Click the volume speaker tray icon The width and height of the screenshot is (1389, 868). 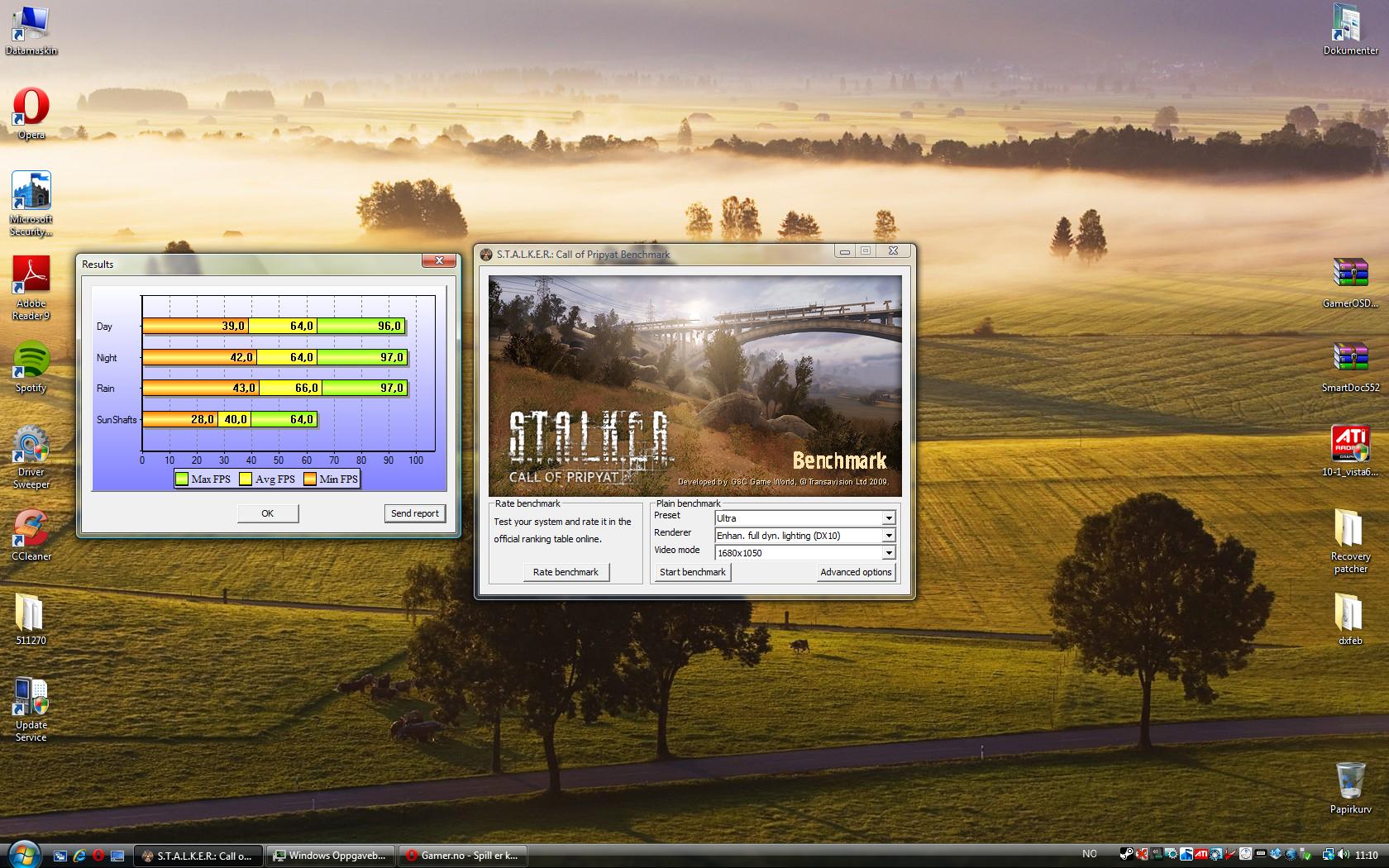(x=1344, y=854)
